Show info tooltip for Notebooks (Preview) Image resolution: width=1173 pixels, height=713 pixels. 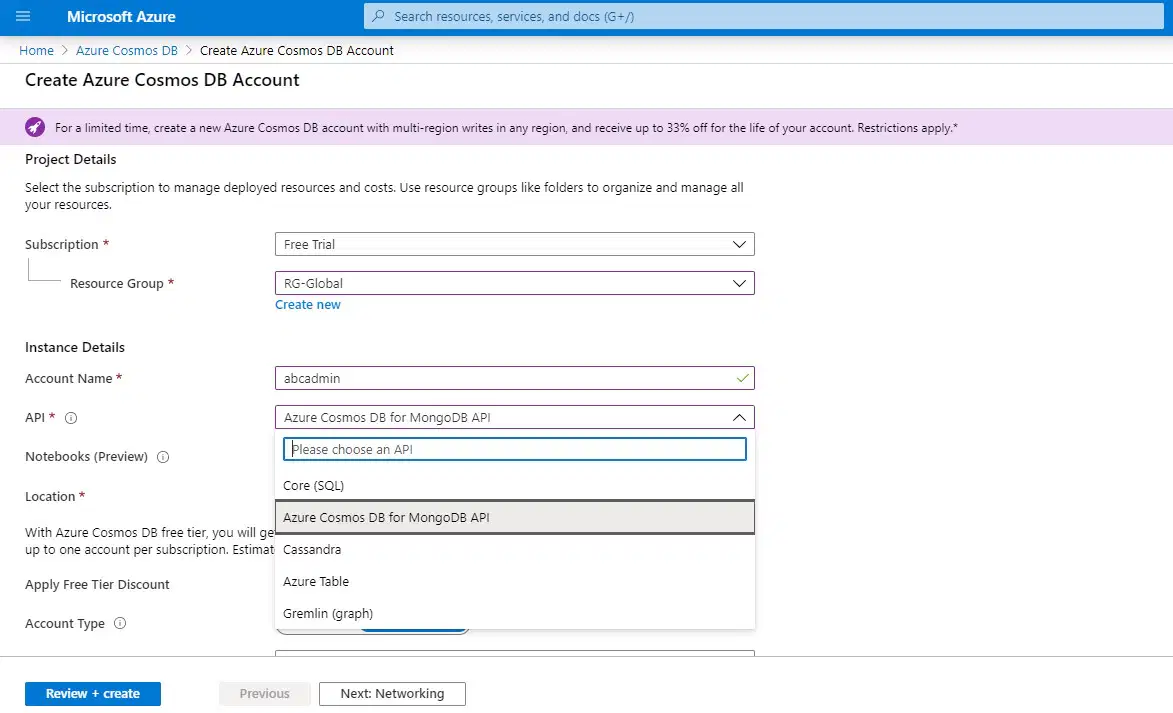coord(163,457)
